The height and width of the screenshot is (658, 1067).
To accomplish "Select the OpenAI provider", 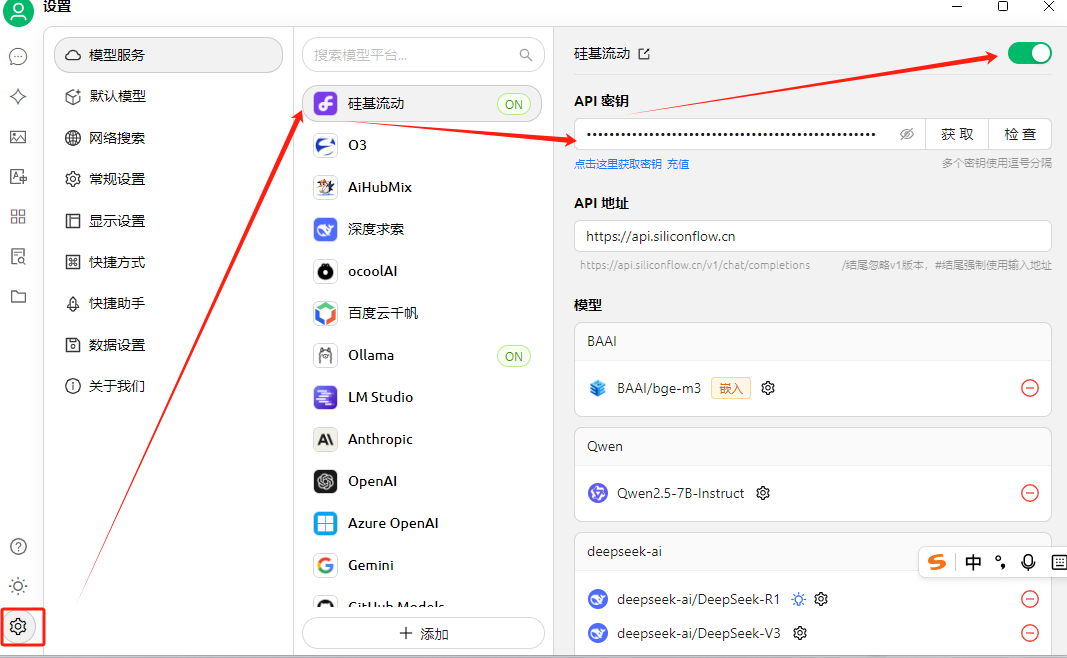I will click(422, 481).
